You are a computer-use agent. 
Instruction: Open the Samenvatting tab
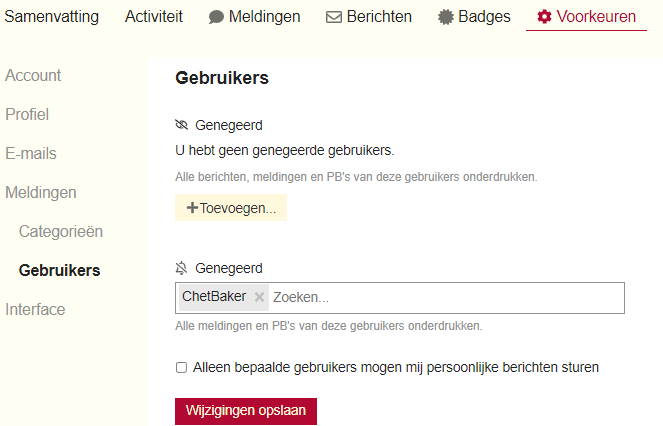click(52, 17)
